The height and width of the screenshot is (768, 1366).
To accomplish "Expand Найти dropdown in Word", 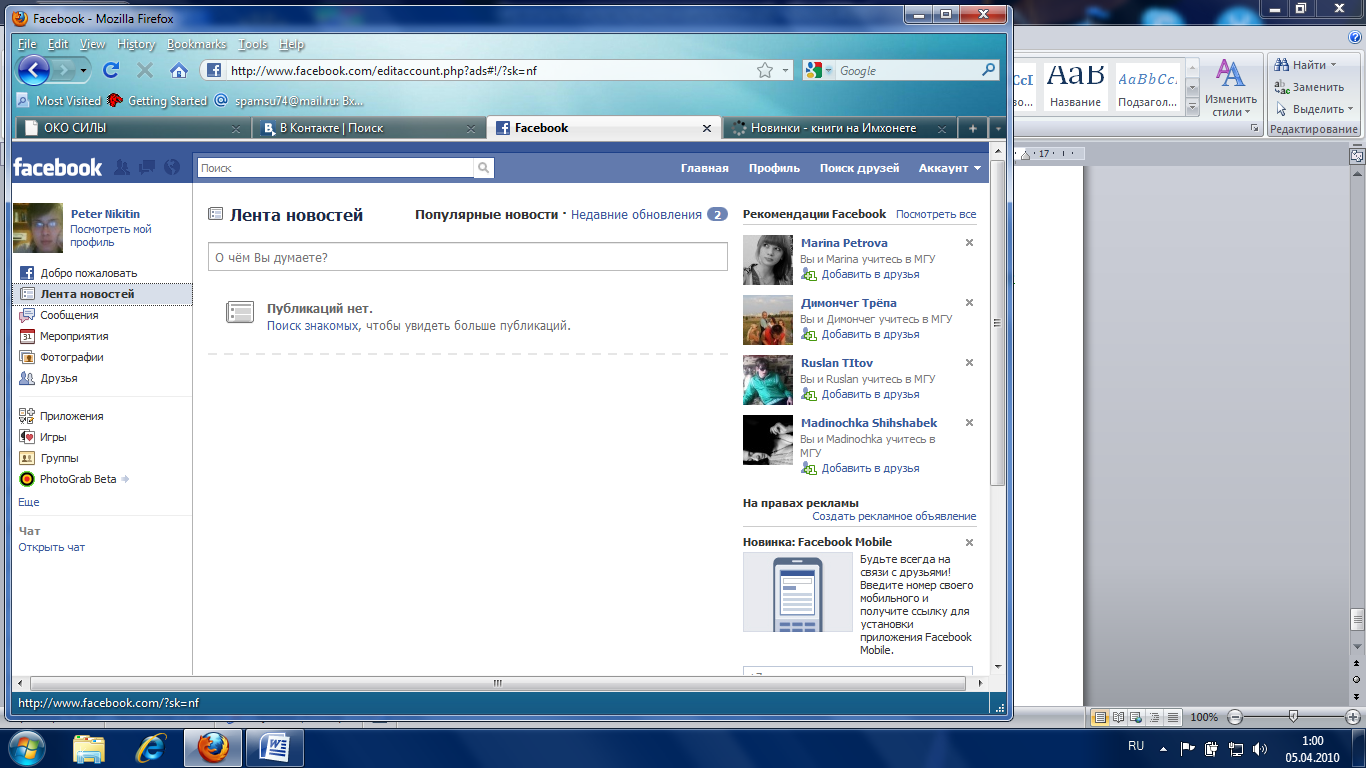I will coord(1333,65).
